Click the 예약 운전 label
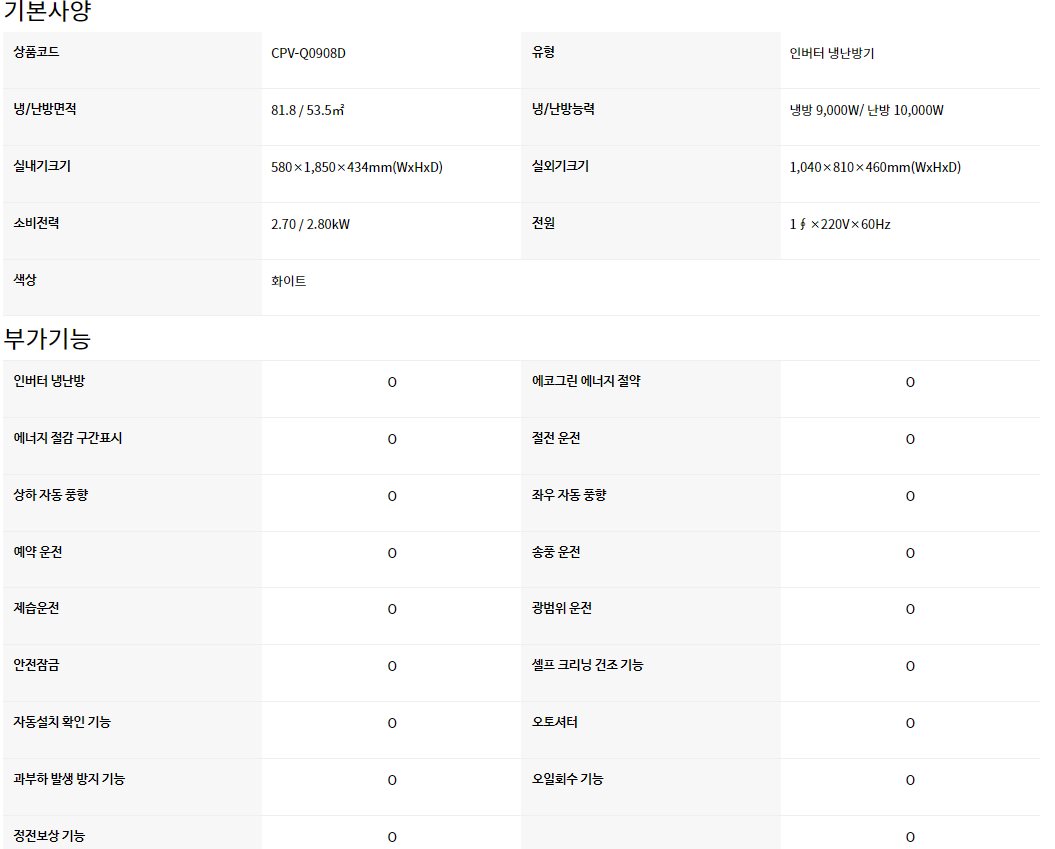Screen dimensions: 1055x849 click(38, 552)
